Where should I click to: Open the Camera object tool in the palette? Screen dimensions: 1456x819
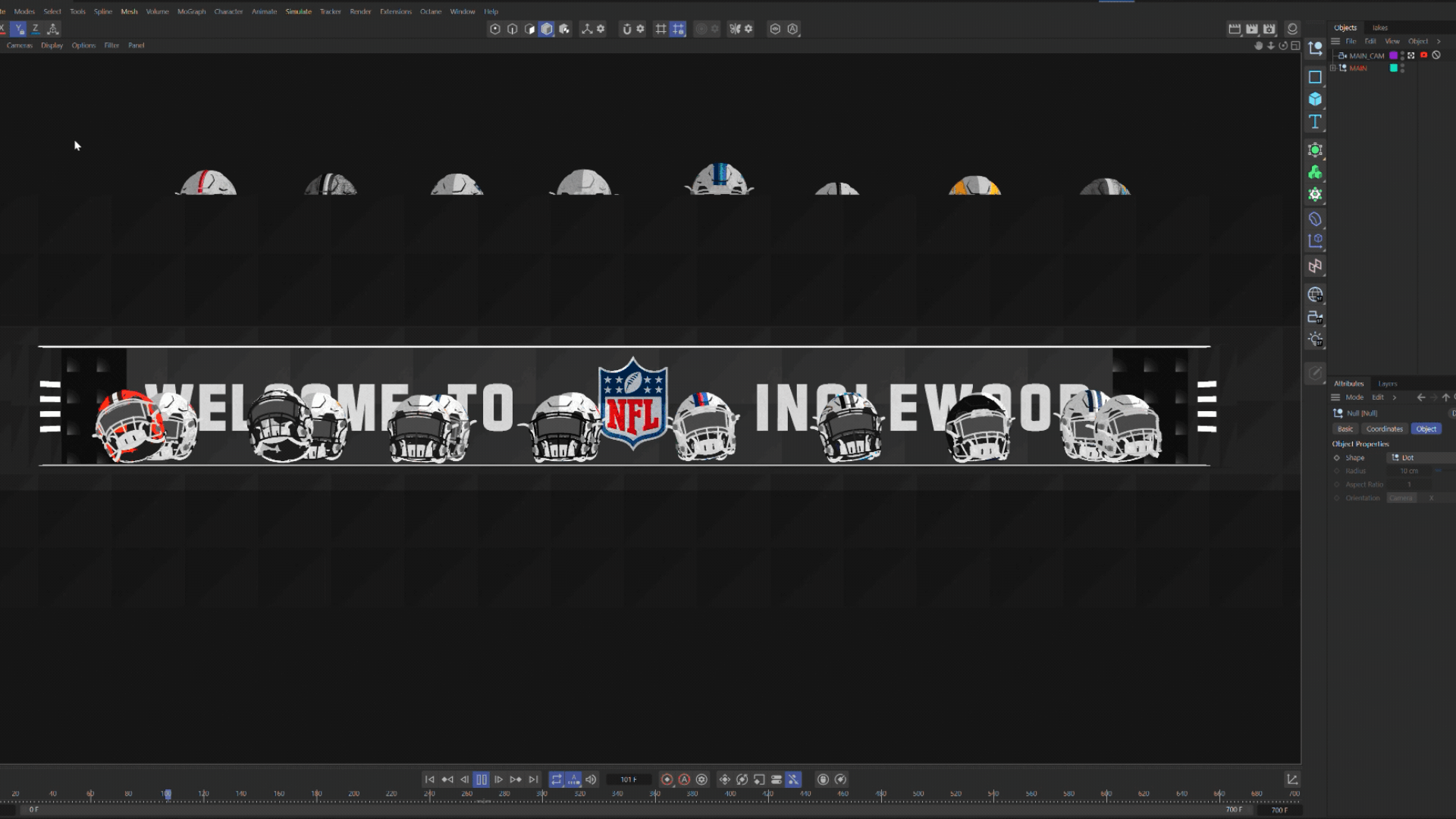pyautogui.click(x=1315, y=317)
